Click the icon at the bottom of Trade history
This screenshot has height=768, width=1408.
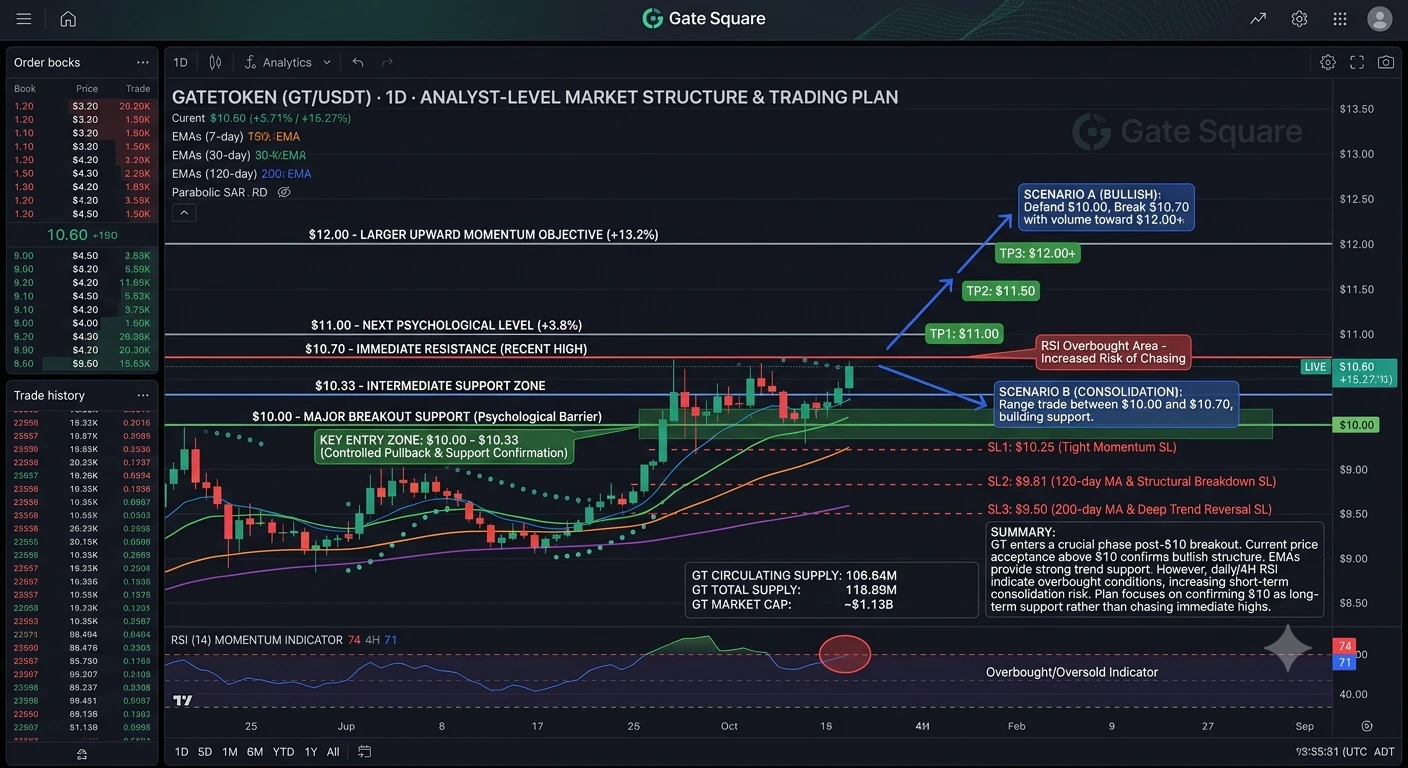point(82,754)
